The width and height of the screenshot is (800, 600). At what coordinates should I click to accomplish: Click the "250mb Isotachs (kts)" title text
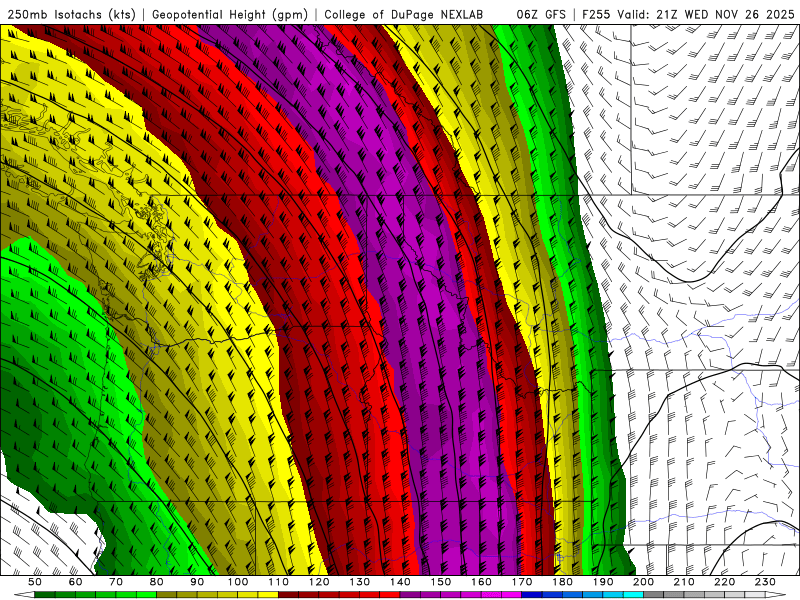tap(71, 15)
